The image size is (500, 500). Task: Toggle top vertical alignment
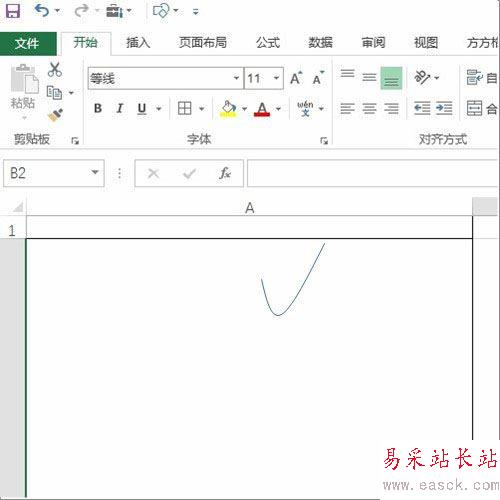(347, 74)
